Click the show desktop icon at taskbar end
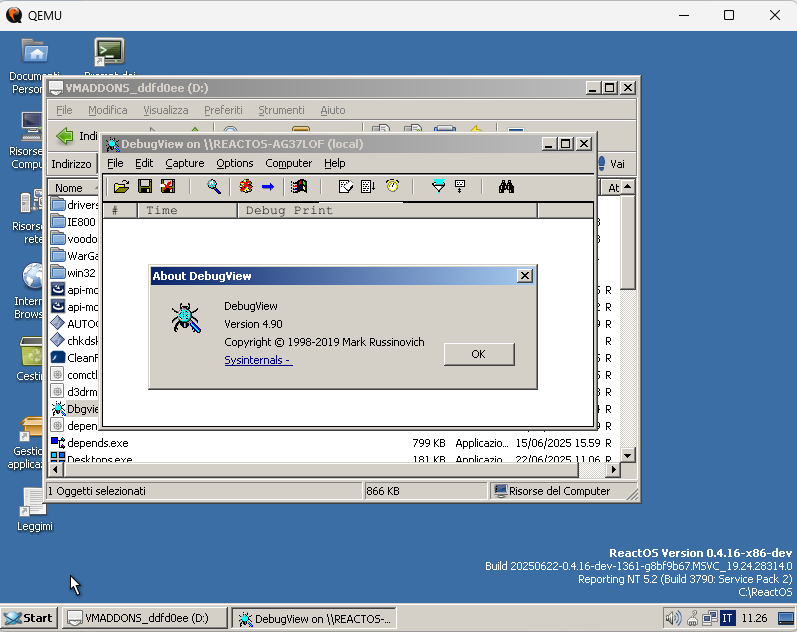Image resolution: width=797 pixels, height=632 pixels. click(x=786, y=618)
